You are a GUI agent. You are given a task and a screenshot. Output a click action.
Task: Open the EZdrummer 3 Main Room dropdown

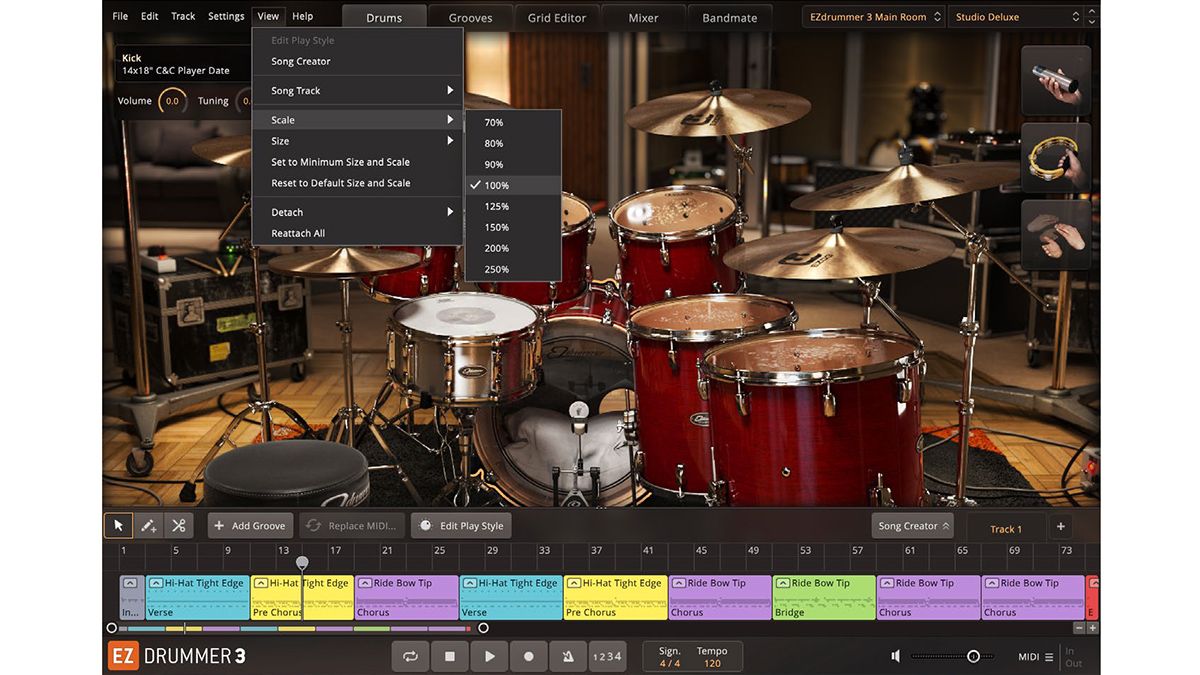[874, 17]
